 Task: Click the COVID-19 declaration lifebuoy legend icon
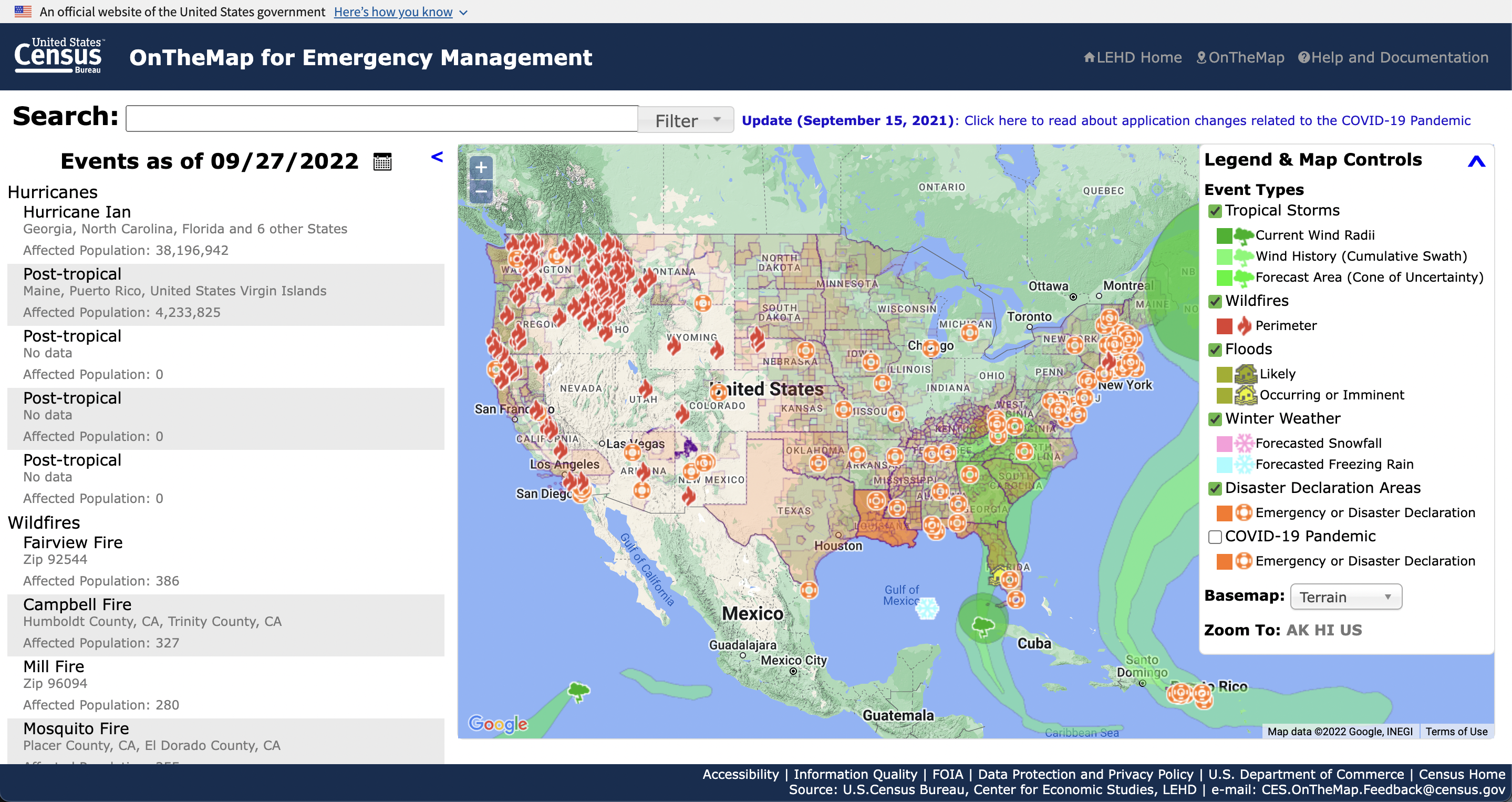(1244, 561)
